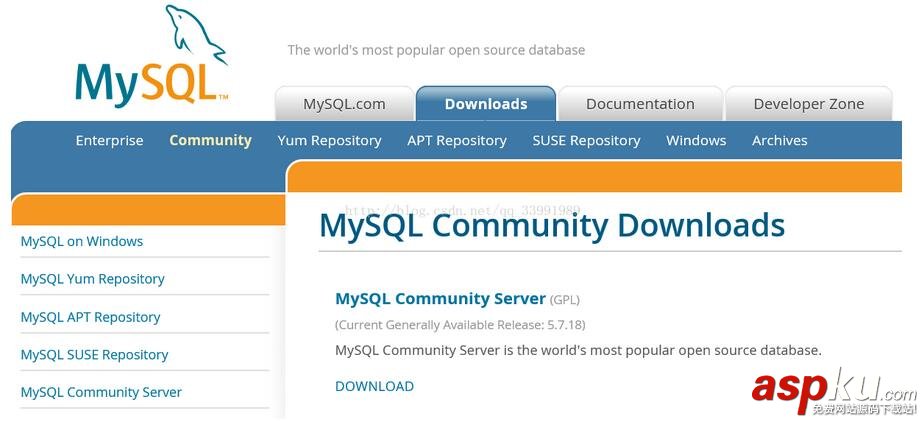Viewport: 922px width, 421px height.
Task: Choose Windows in the navigation bar
Action: tap(696, 141)
